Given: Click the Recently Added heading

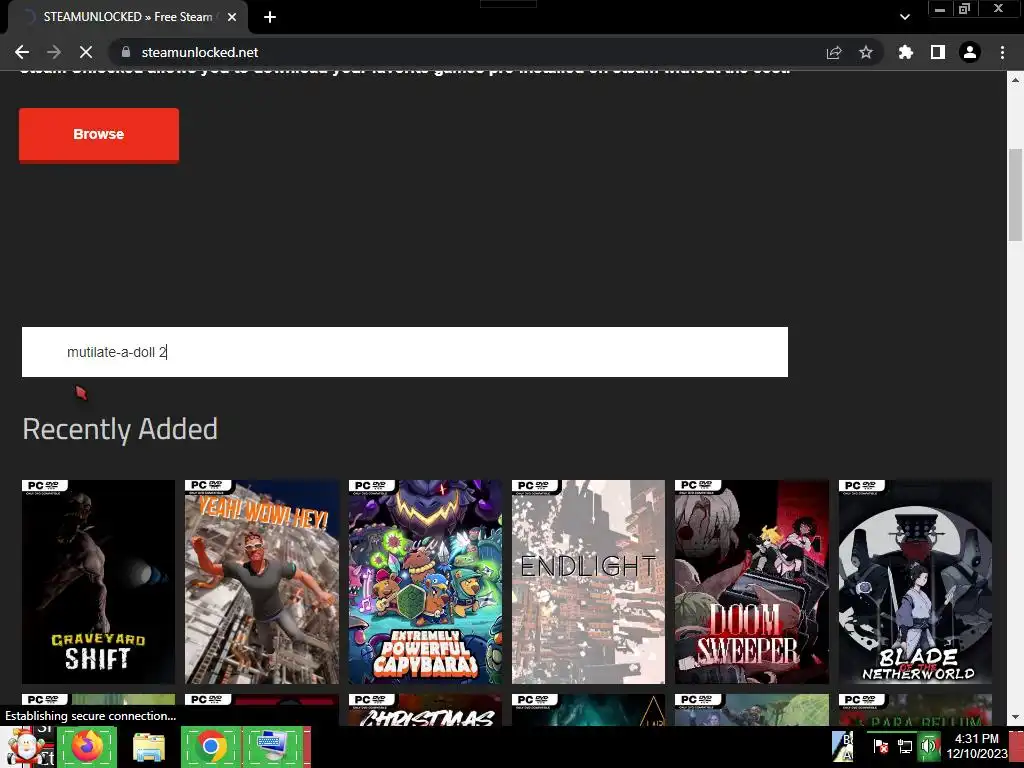Looking at the screenshot, I should (x=120, y=429).
